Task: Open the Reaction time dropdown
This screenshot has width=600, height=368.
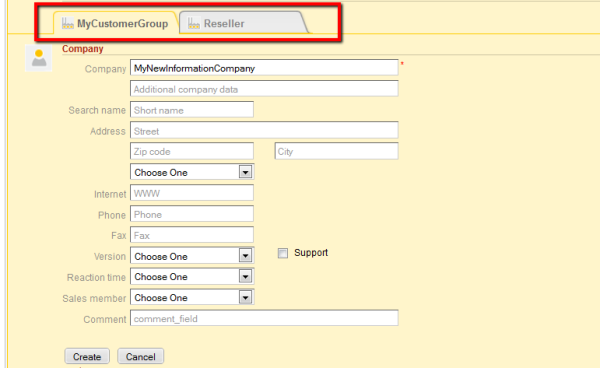Action: click(x=192, y=277)
